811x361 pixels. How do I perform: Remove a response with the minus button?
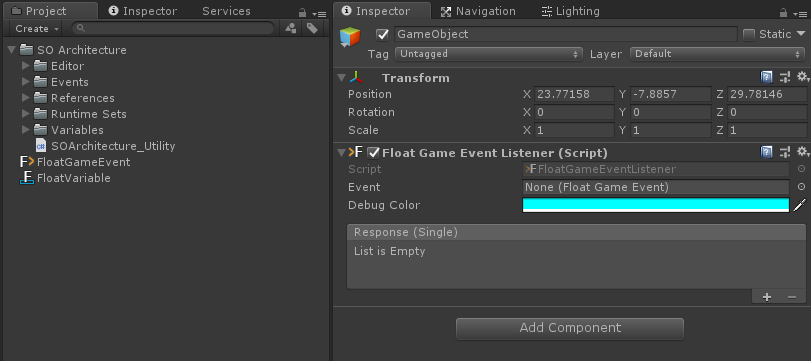[791, 296]
